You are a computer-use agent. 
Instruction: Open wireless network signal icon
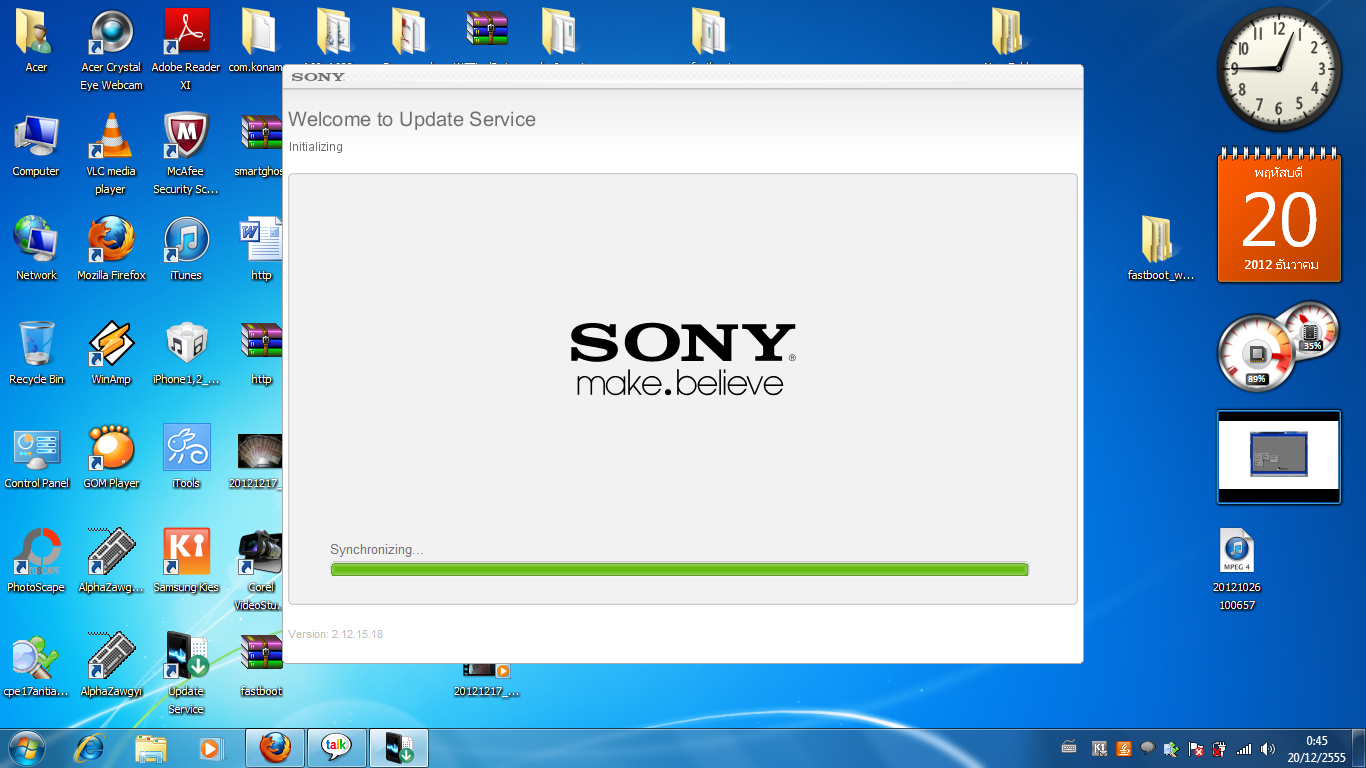click(x=1244, y=748)
